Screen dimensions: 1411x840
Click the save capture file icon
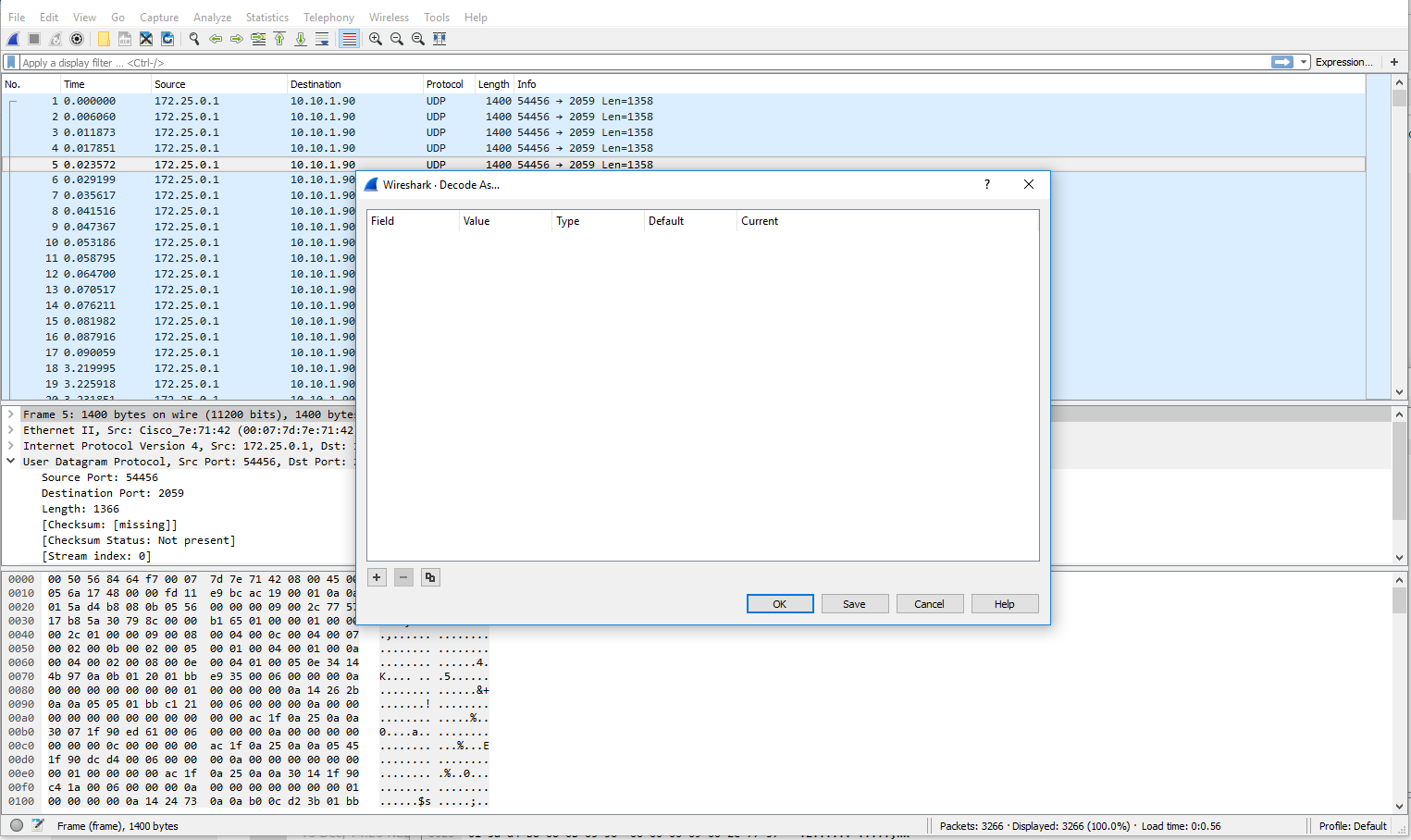(125, 39)
